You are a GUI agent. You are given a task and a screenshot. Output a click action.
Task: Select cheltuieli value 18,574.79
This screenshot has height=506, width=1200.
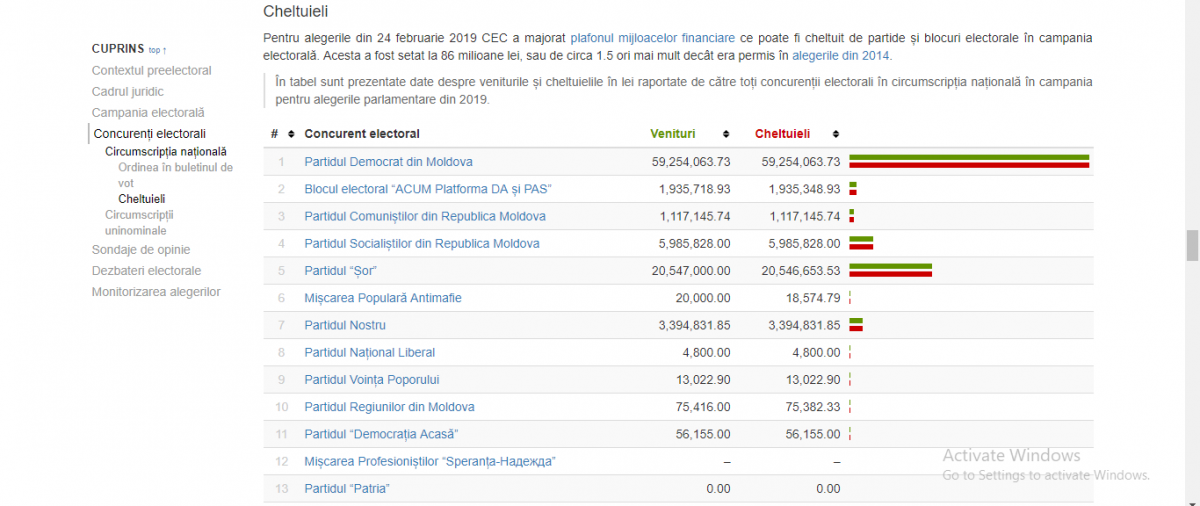coord(813,298)
